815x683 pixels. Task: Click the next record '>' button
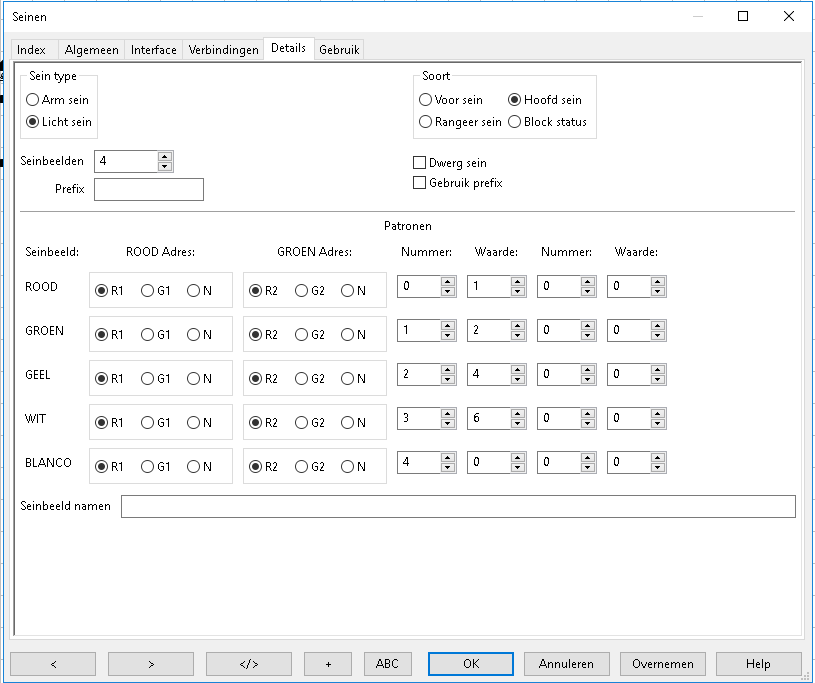pyautogui.click(x=150, y=664)
